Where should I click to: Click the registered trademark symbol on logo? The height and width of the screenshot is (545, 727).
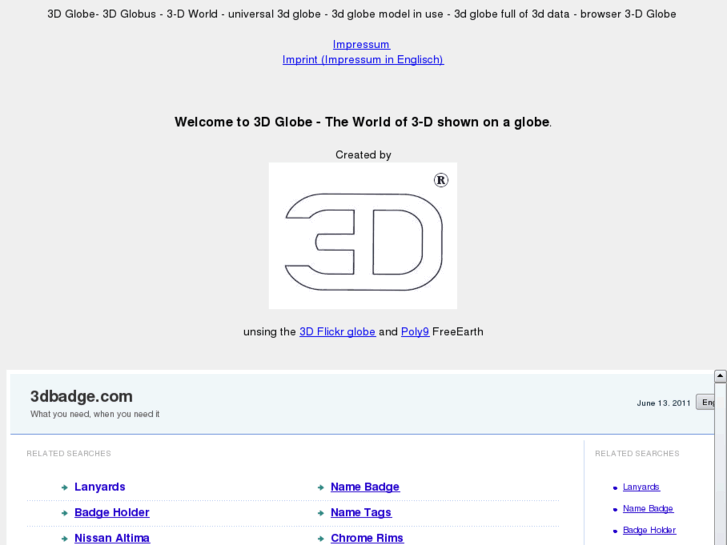(441, 180)
